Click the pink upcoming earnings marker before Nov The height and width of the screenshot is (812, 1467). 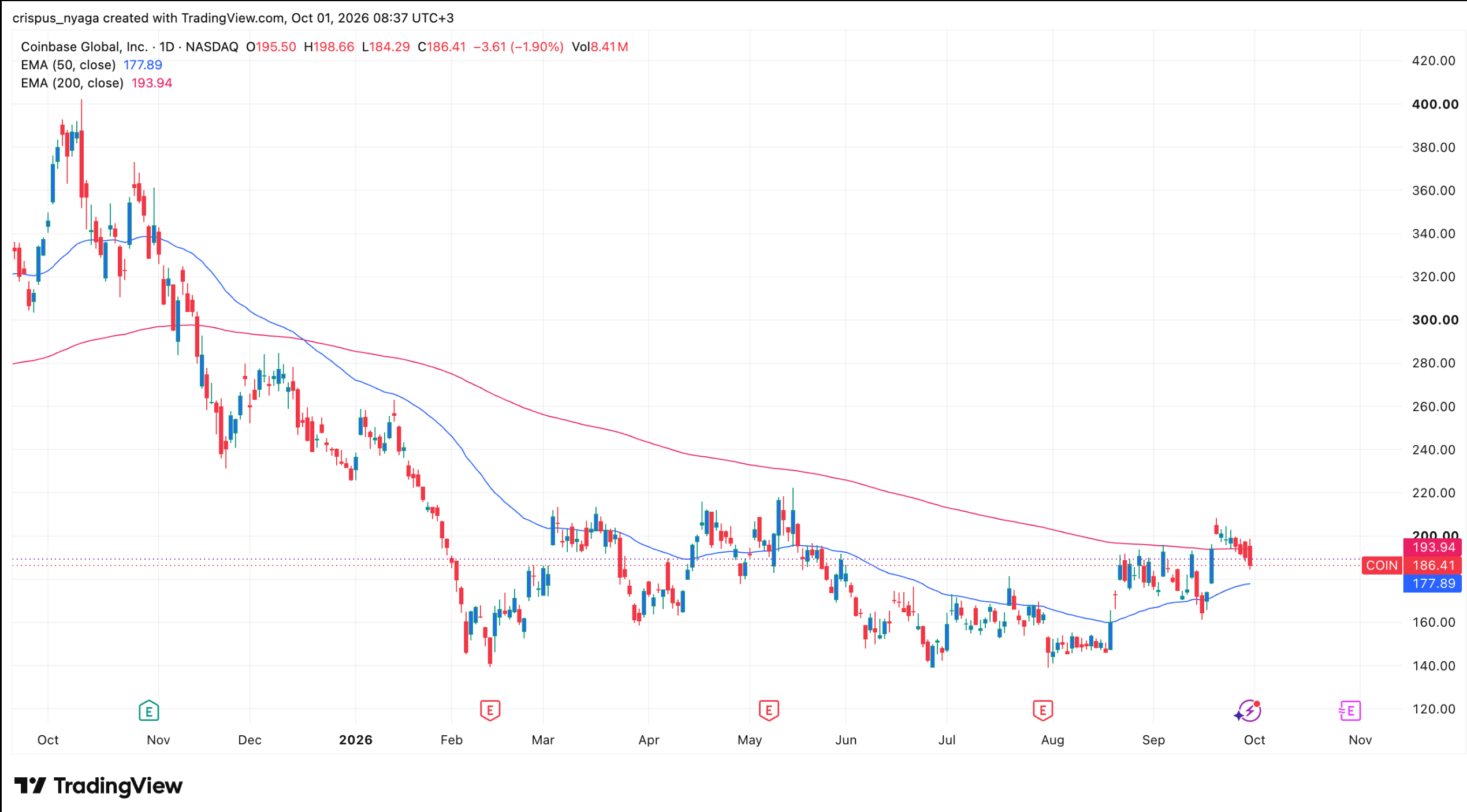[x=1350, y=710]
